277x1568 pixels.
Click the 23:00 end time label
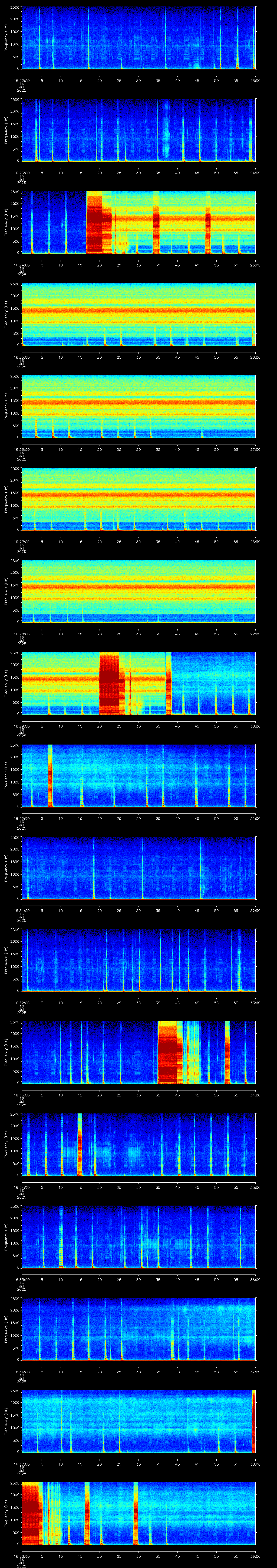[x=256, y=80]
